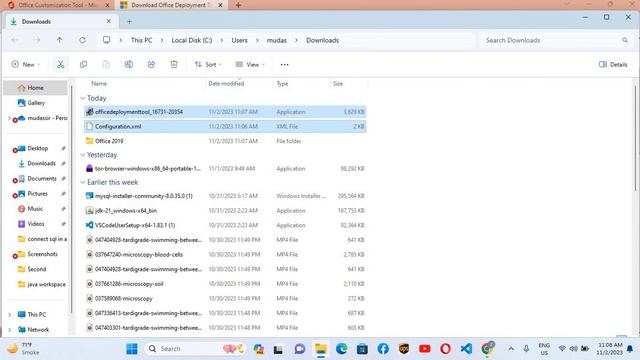Screen dimensions: 640x360
Task: Open Screenshots folder in navigation pane
Action: (x=42, y=254)
